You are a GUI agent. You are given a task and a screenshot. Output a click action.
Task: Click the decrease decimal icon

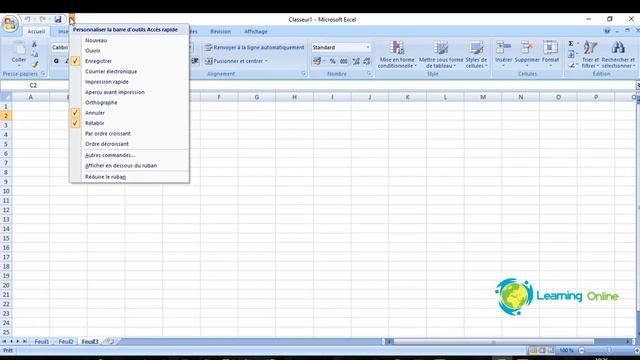[367, 61]
